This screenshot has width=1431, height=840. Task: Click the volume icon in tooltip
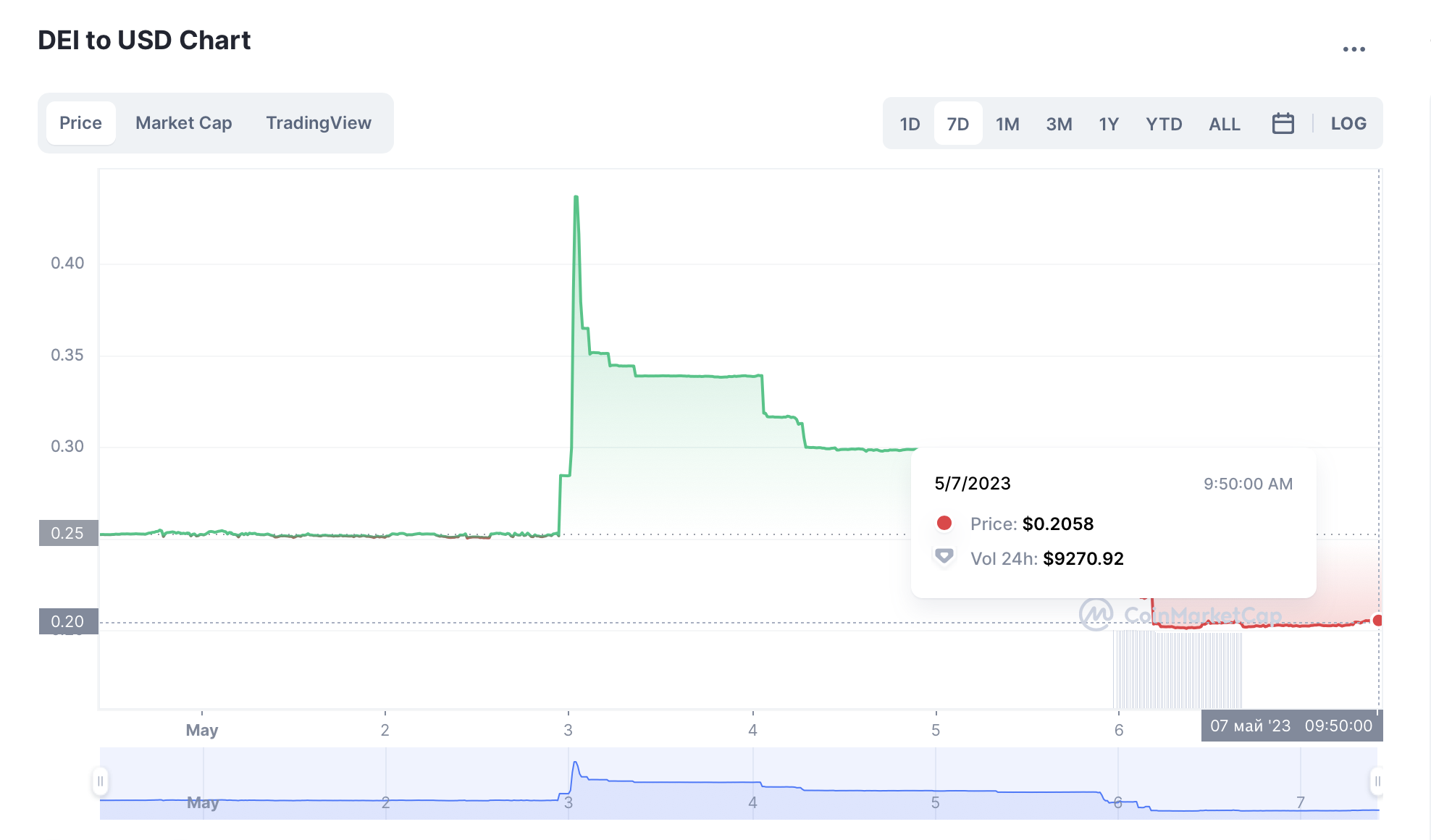tap(944, 557)
